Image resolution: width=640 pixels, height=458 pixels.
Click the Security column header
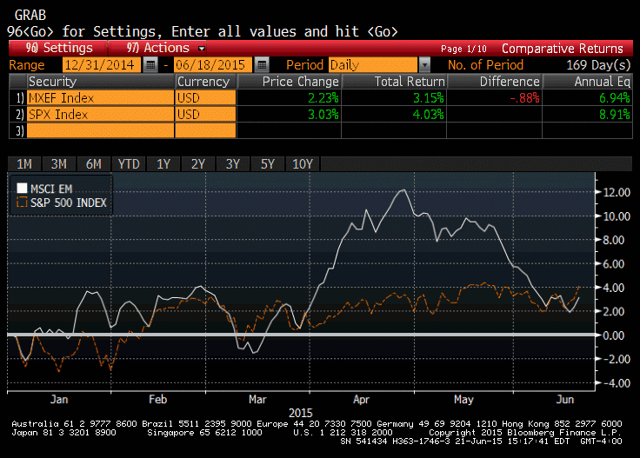100,82
